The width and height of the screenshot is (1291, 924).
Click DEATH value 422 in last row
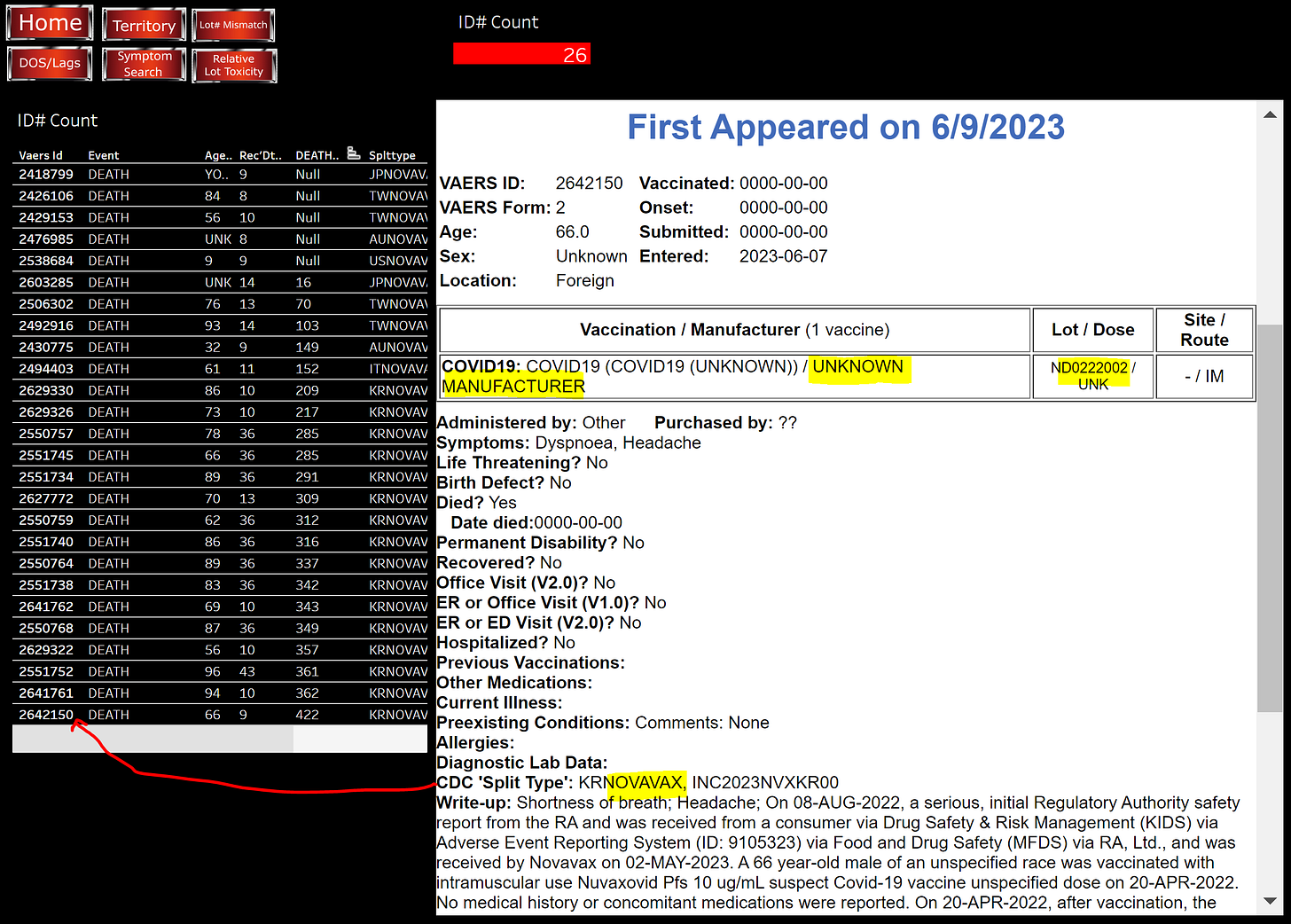click(x=307, y=715)
